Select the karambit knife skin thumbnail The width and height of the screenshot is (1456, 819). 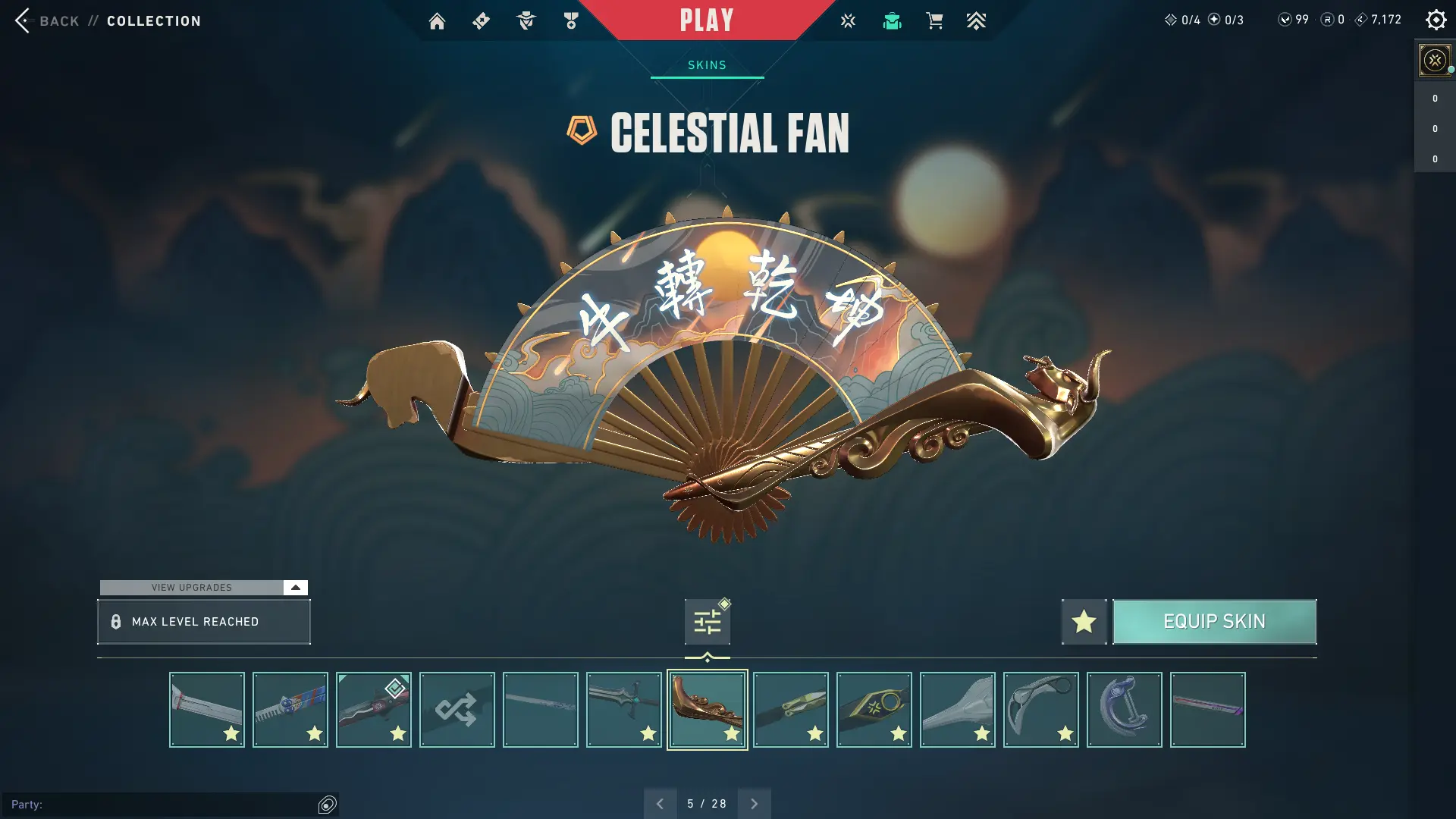tap(1040, 710)
